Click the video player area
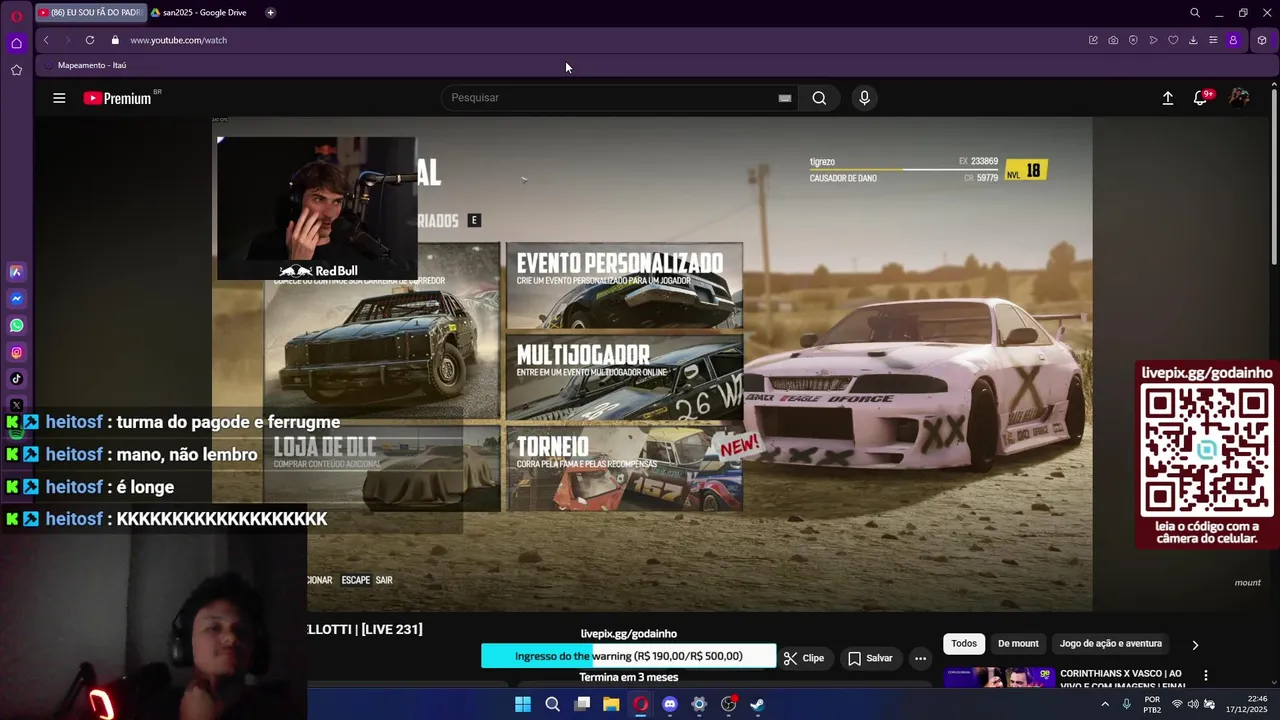 (x=652, y=364)
